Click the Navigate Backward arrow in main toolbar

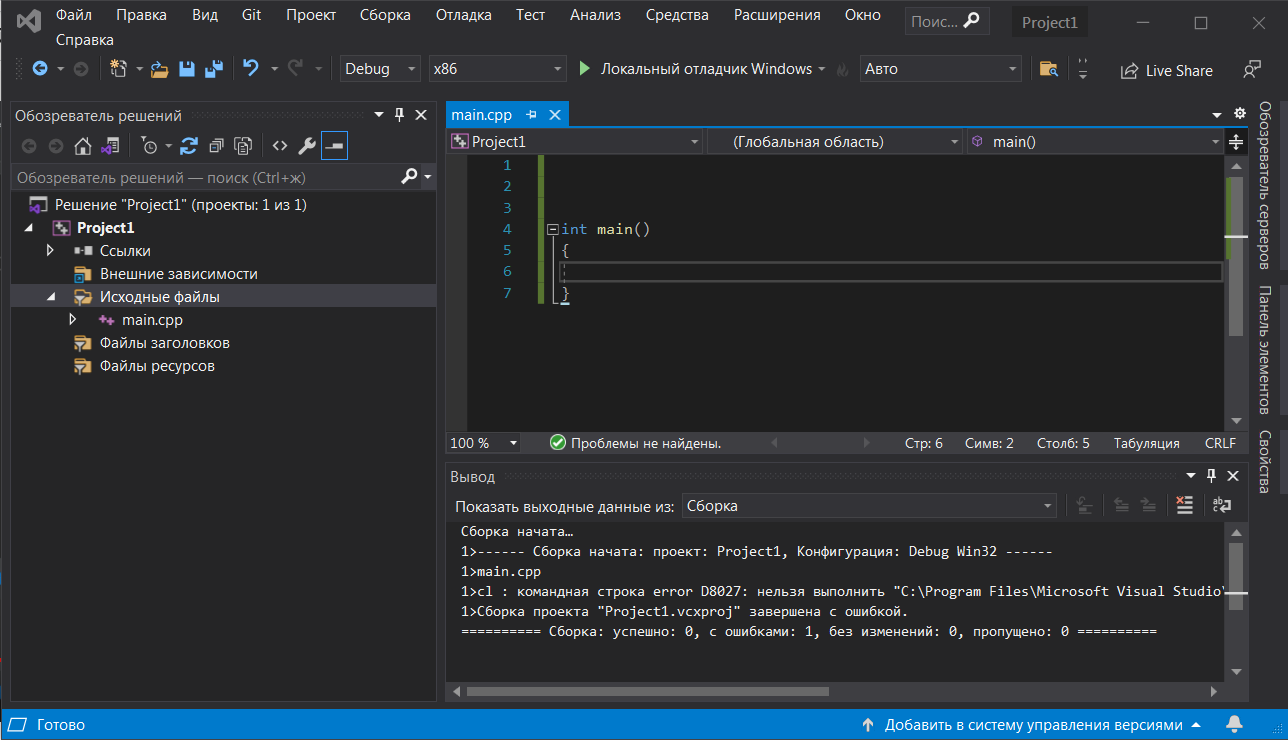point(40,69)
